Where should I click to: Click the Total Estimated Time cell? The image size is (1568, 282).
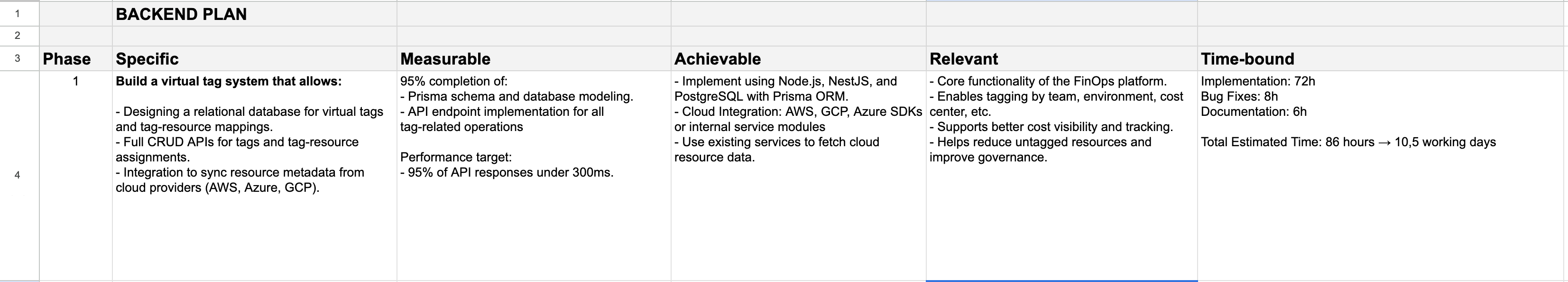point(1382,175)
